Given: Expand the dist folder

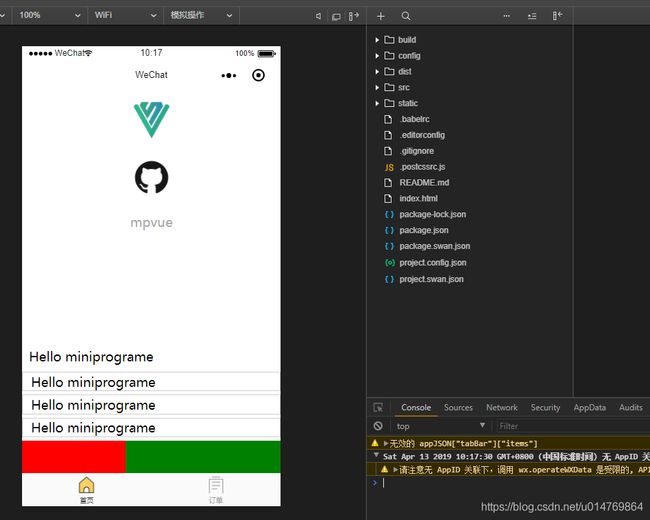Looking at the screenshot, I should 377,72.
